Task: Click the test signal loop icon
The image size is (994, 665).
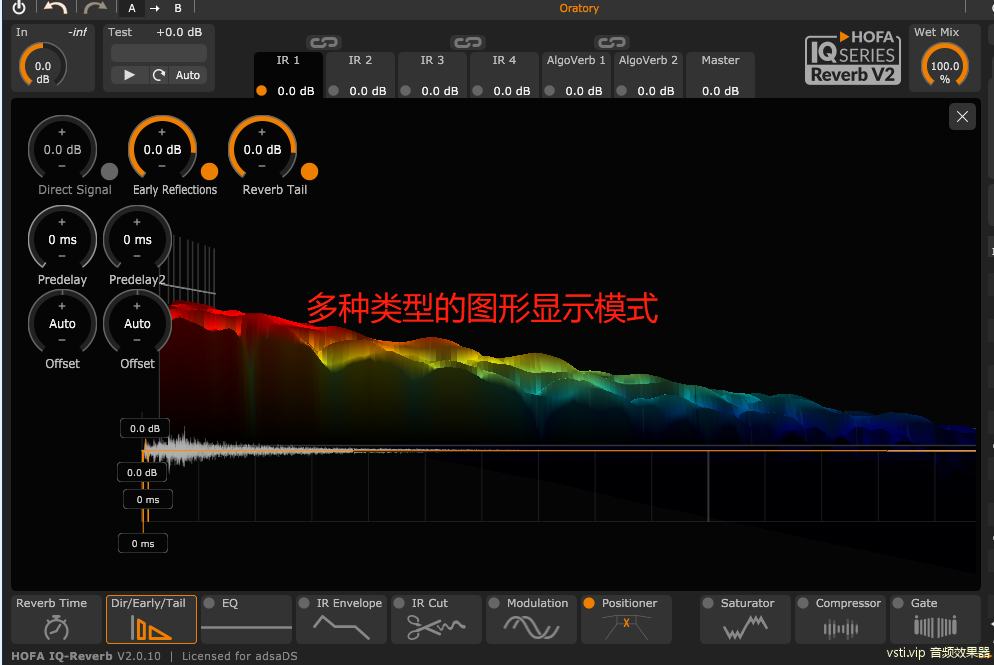Action: coord(158,75)
